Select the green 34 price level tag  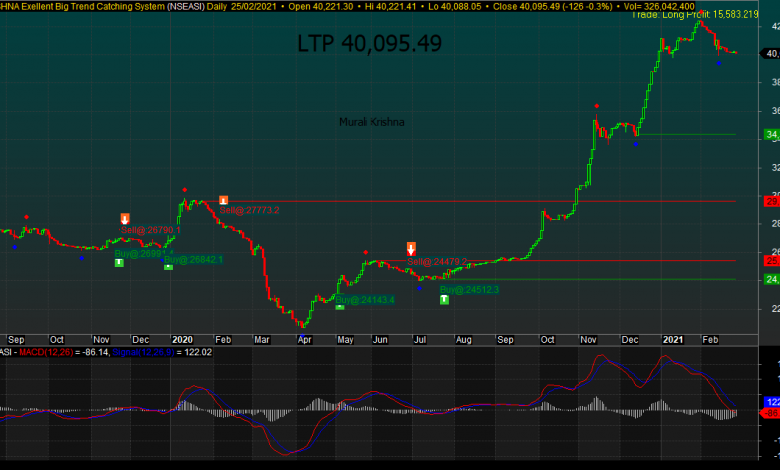(x=772, y=134)
